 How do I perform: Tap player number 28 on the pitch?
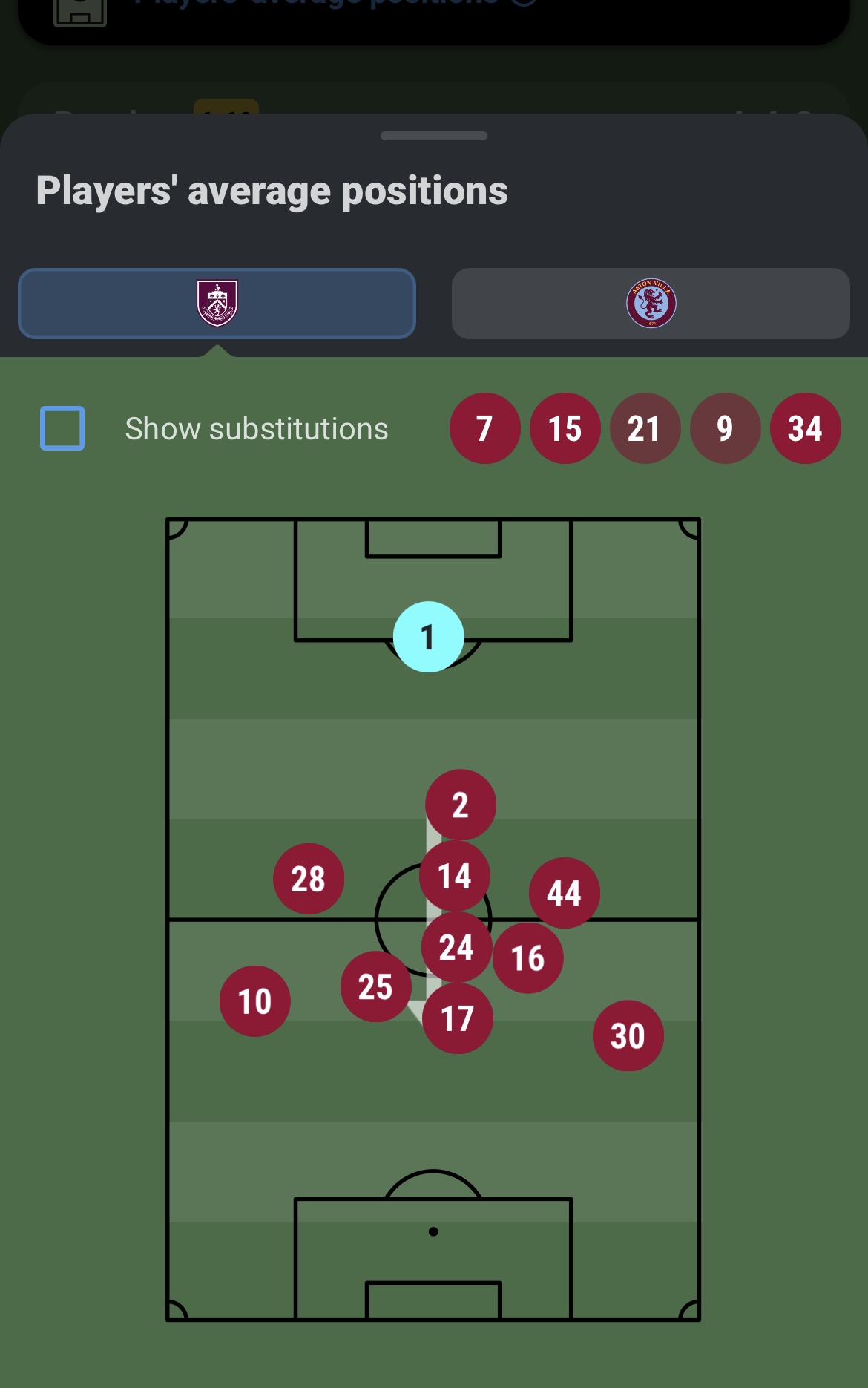pos(309,879)
